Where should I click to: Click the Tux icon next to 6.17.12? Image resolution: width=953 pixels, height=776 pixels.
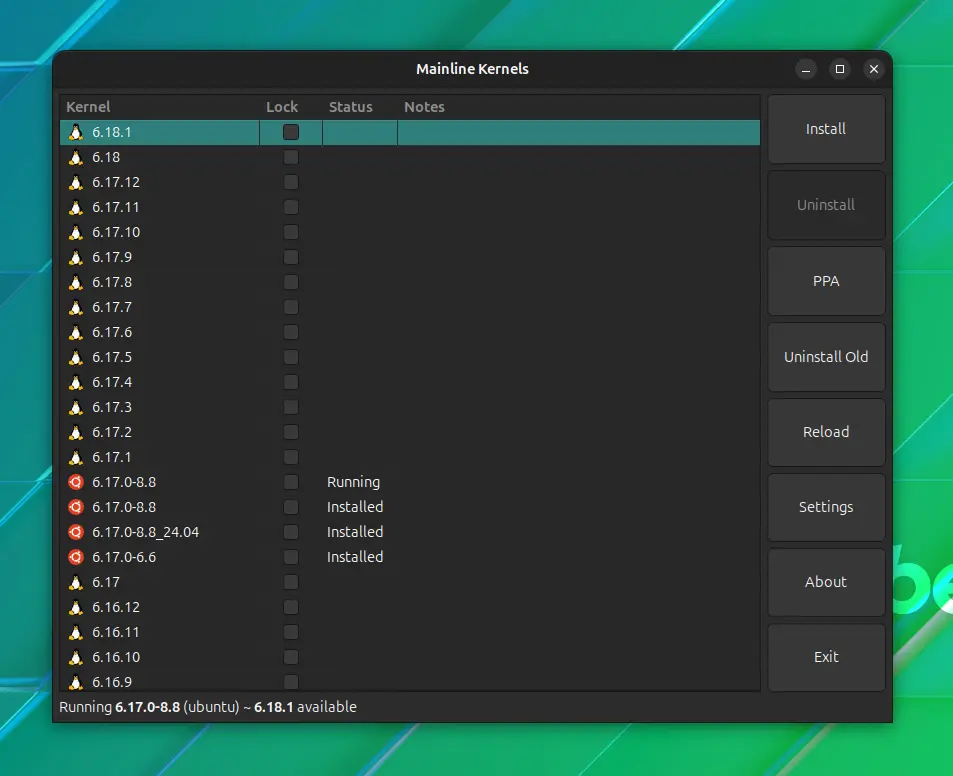pos(76,182)
